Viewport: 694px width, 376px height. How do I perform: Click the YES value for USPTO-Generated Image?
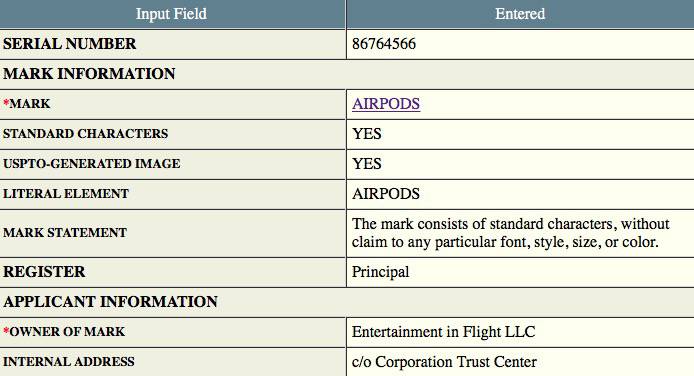[x=367, y=164]
